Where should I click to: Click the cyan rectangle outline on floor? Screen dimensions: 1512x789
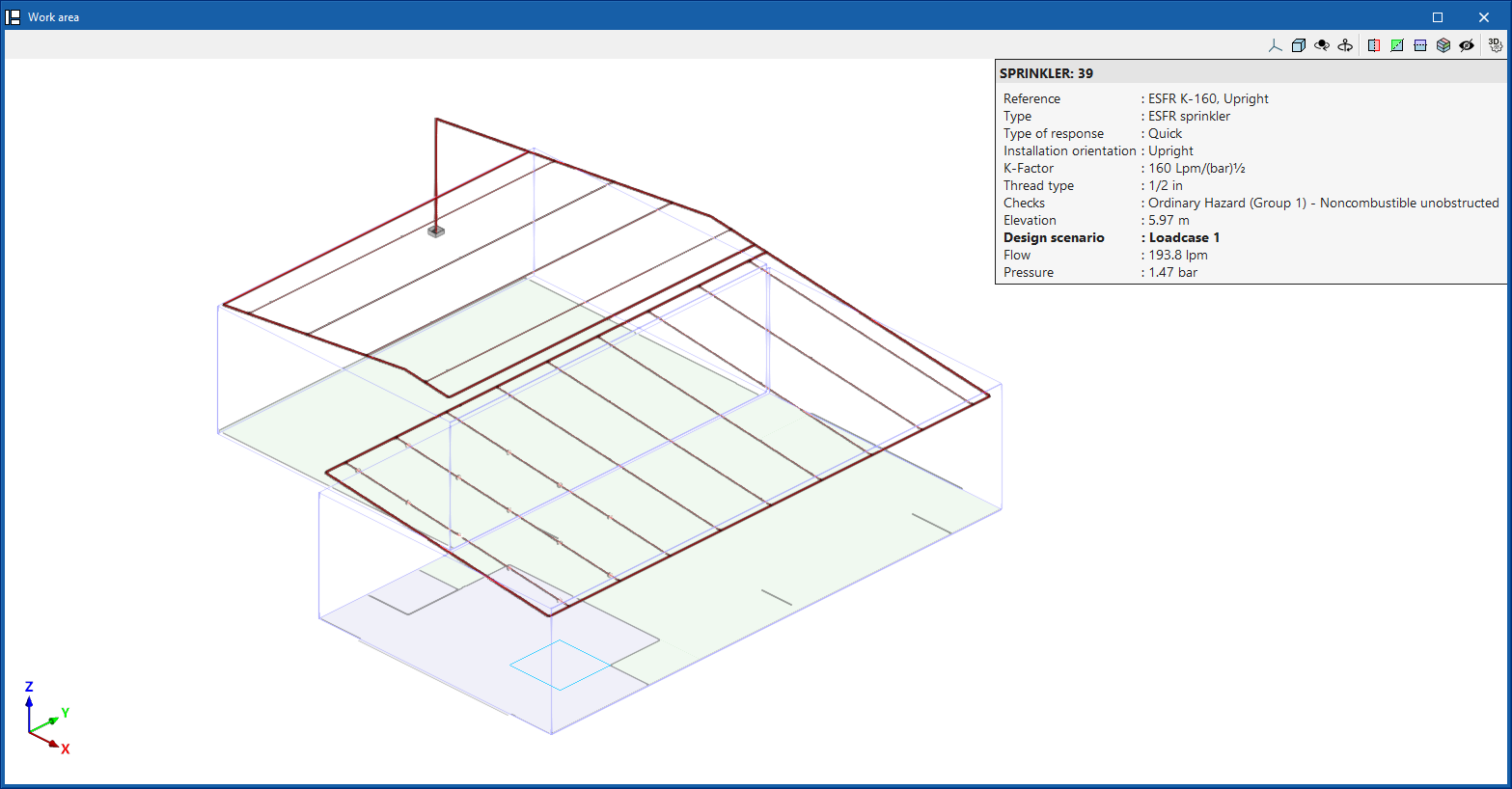click(x=560, y=665)
